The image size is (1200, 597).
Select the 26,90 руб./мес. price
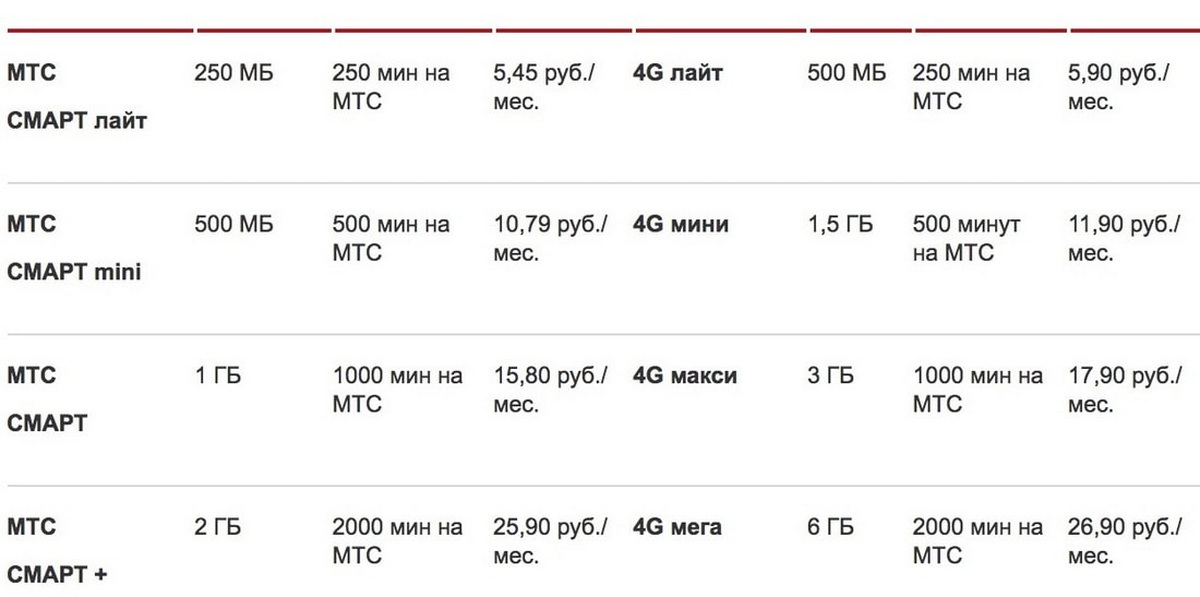point(1125,541)
